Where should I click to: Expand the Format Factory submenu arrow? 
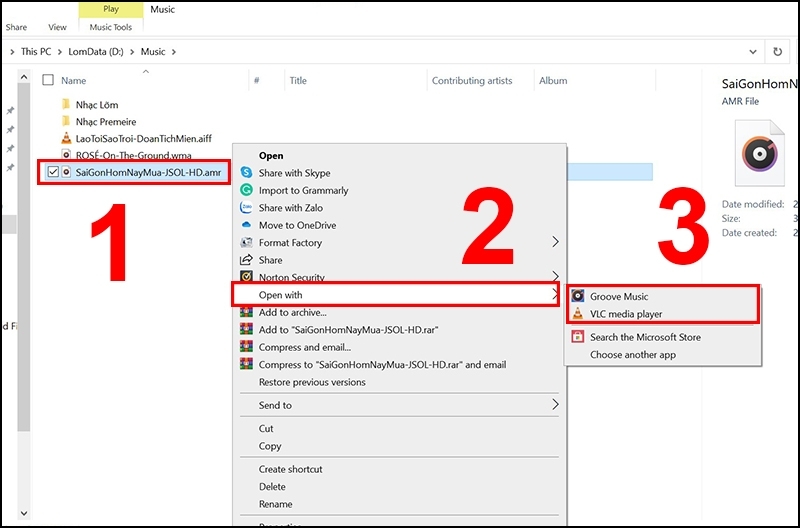click(555, 242)
